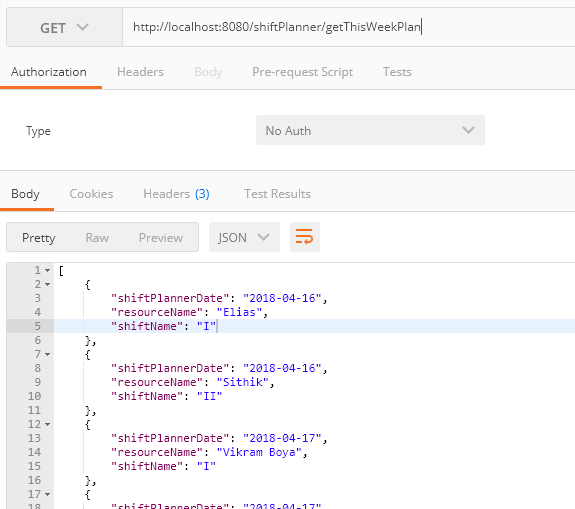This screenshot has width=575, height=509.
Task: Click the Type label in Authorization
Action: [x=39, y=131]
